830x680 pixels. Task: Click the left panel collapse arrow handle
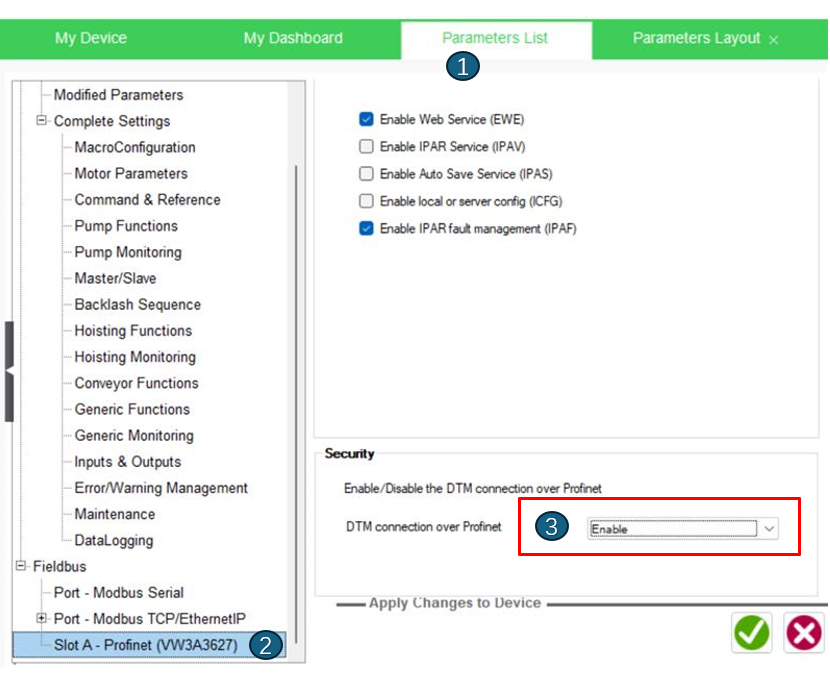[9, 371]
